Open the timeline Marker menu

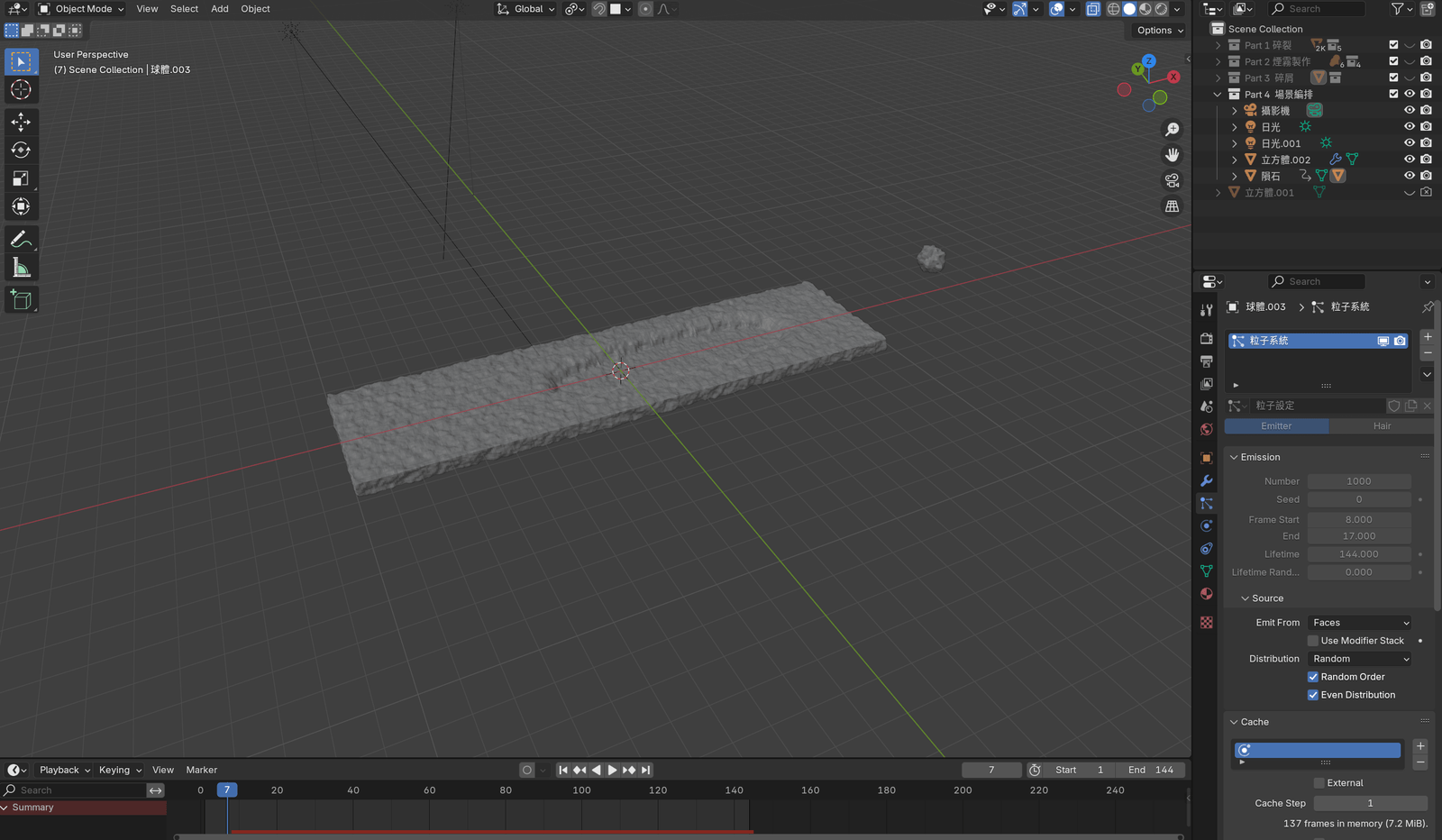coord(202,771)
